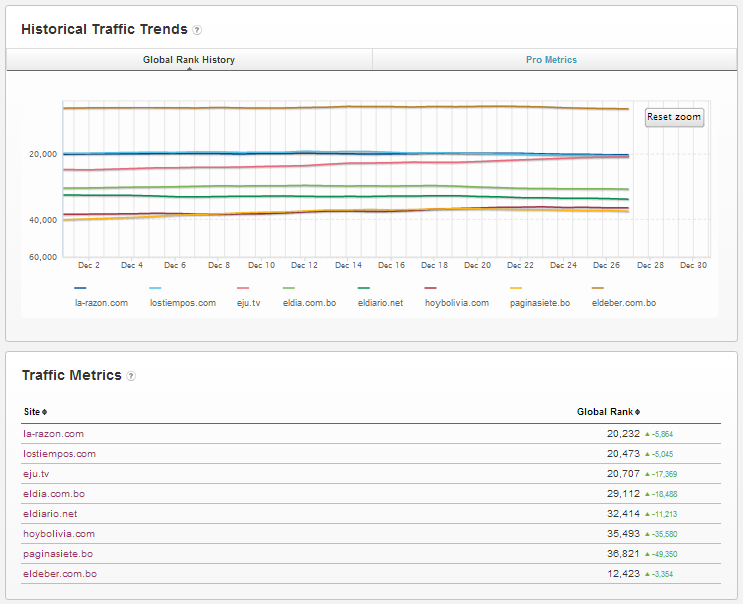743x604 pixels.
Task: Open eldiario.net link in metrics table
Action: pyautogui.click(x=50, y=514)
